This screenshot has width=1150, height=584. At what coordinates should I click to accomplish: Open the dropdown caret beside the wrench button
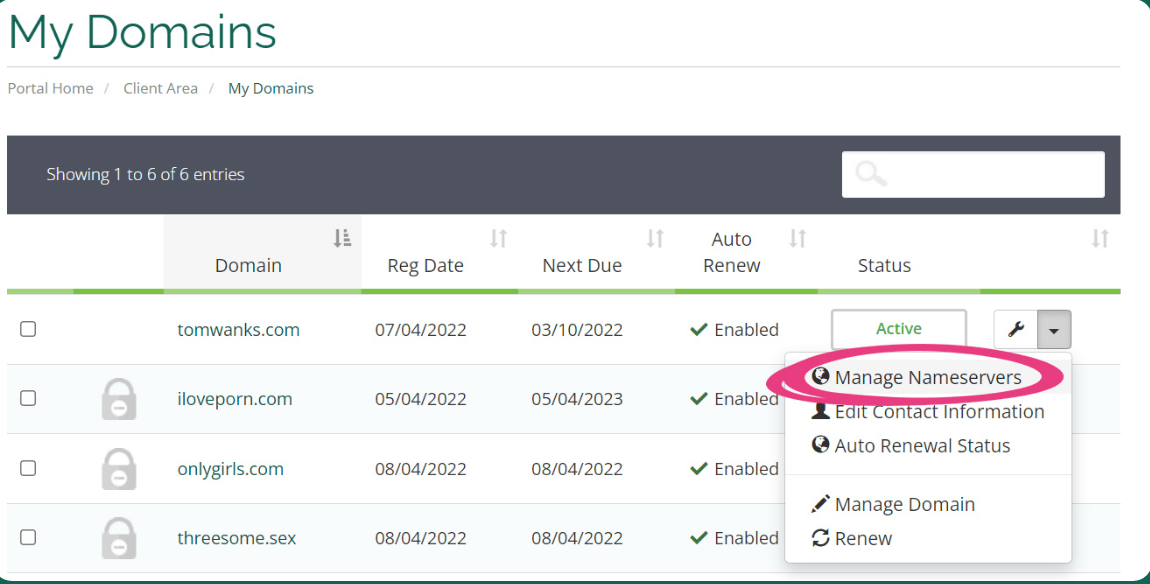[x=1054, y=329]
